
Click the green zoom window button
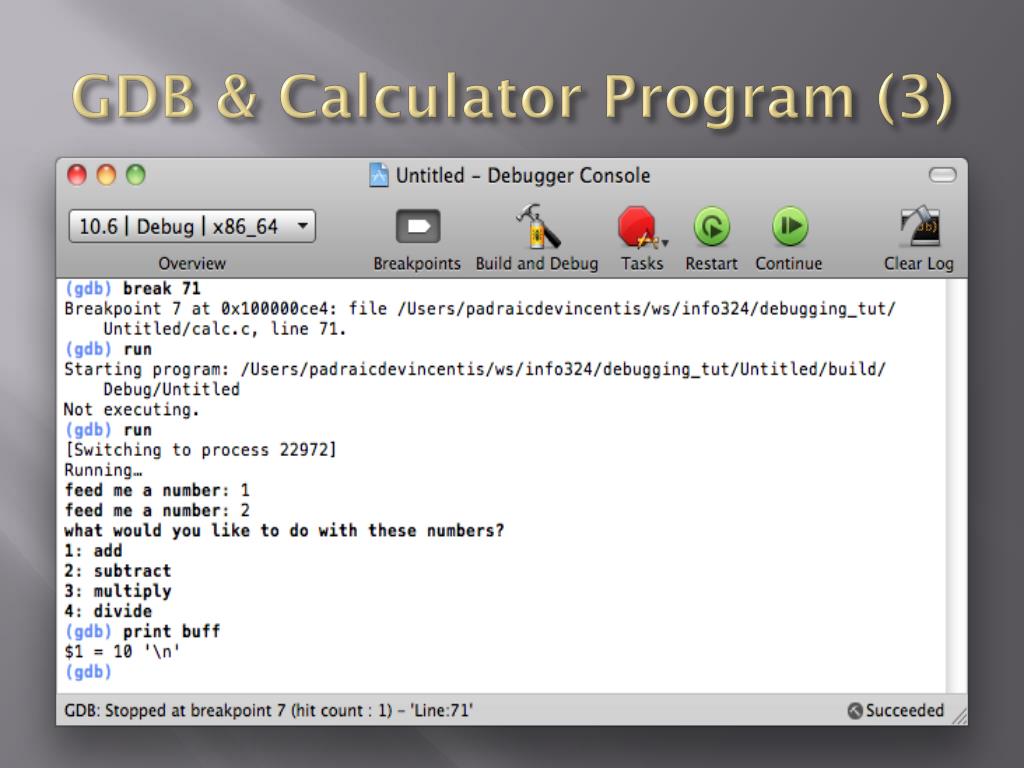pyautogui.click(x=136, y=175)
